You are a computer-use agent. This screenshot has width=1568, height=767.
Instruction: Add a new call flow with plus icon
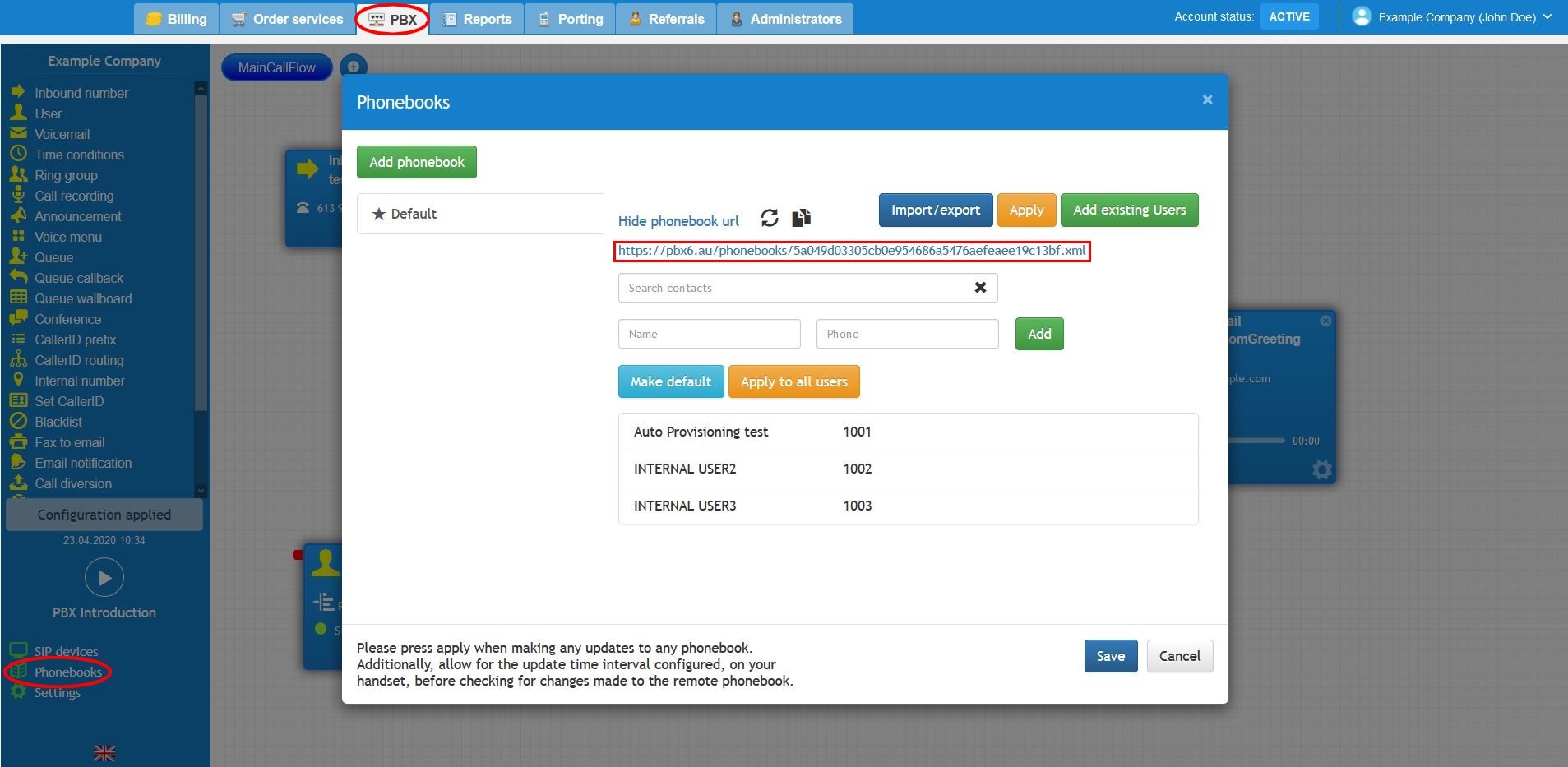354,67
